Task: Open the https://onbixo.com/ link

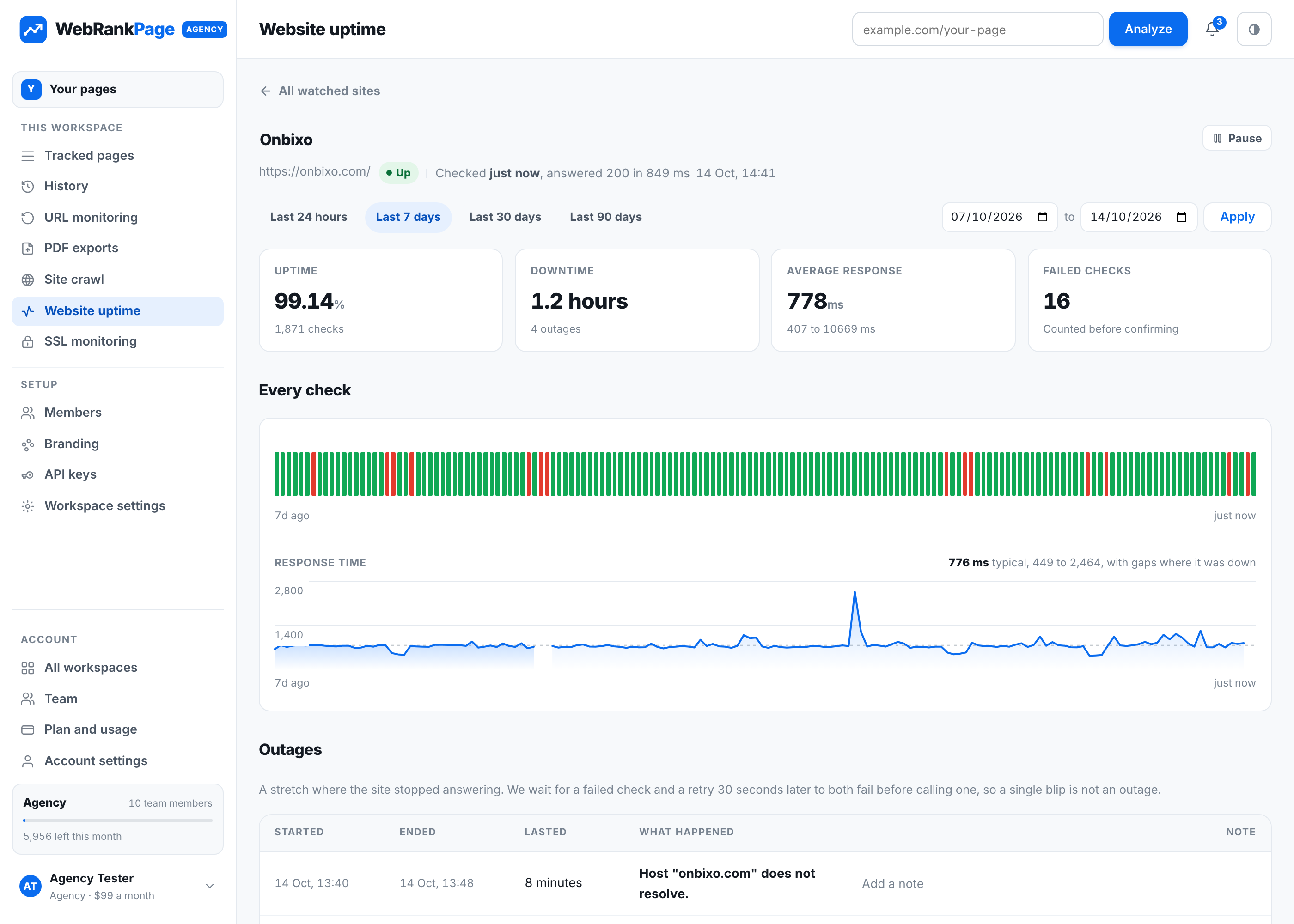Action: 315,172
